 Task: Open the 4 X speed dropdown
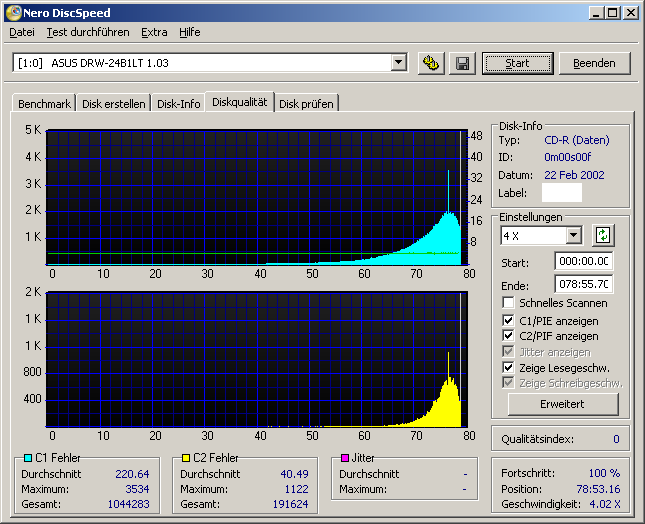(x=573, y=236)
